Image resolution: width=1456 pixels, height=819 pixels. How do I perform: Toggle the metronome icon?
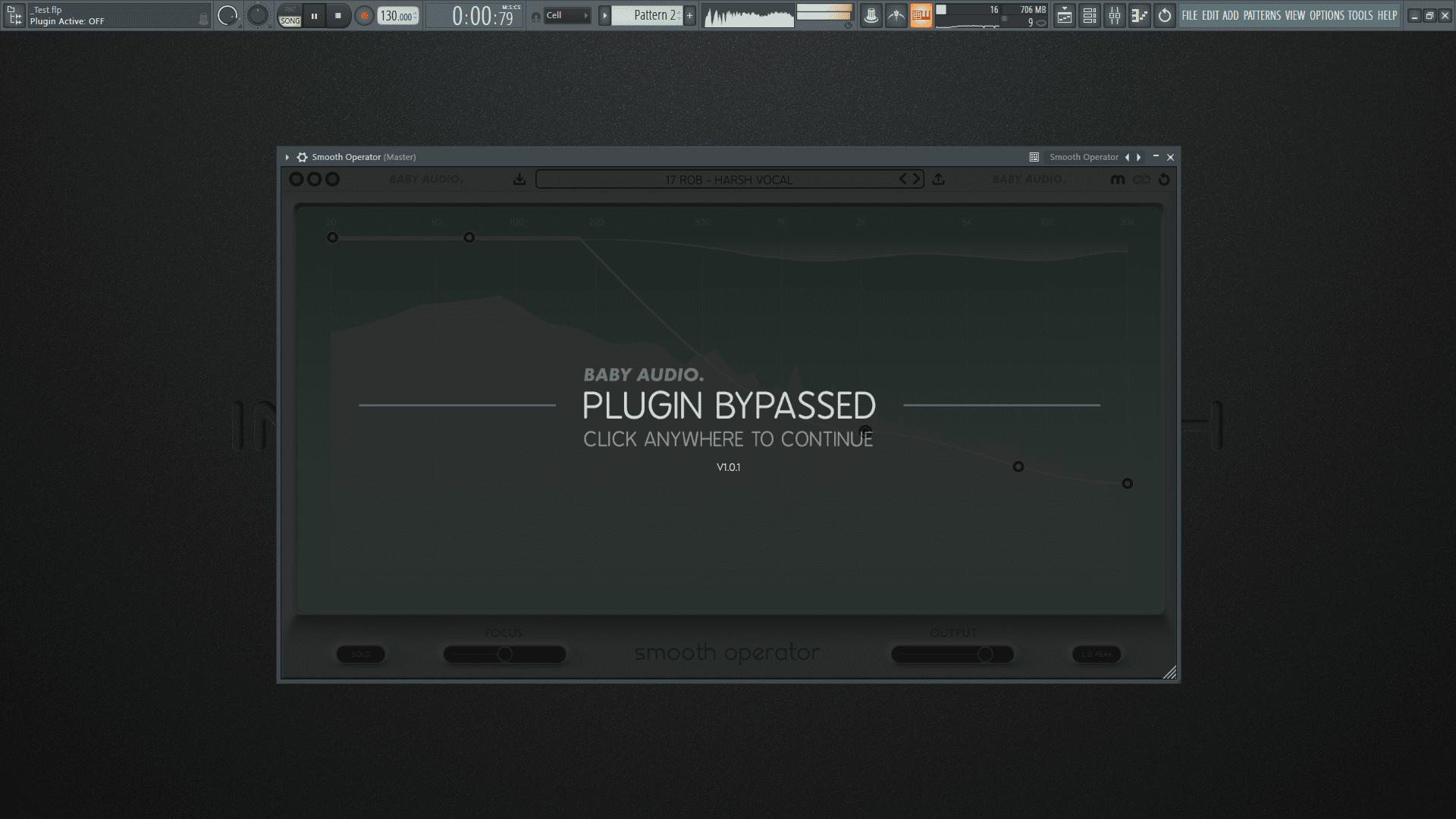pos(871,15)
